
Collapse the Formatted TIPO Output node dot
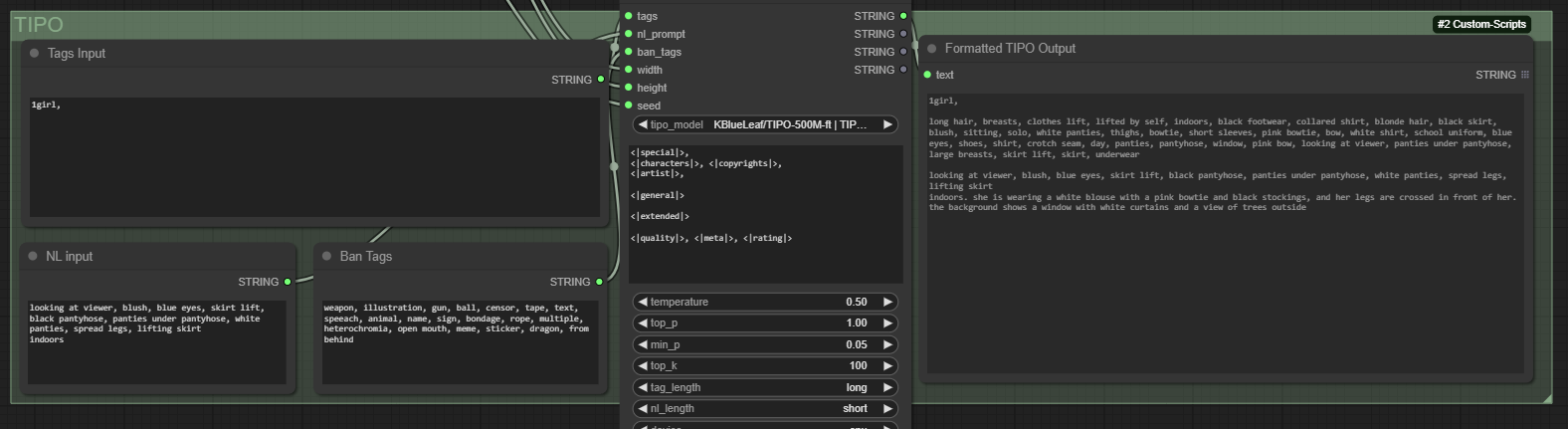click(932, 49)
